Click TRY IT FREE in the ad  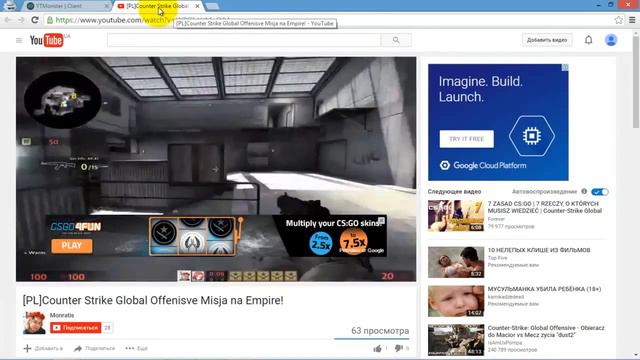coord(467,139)
